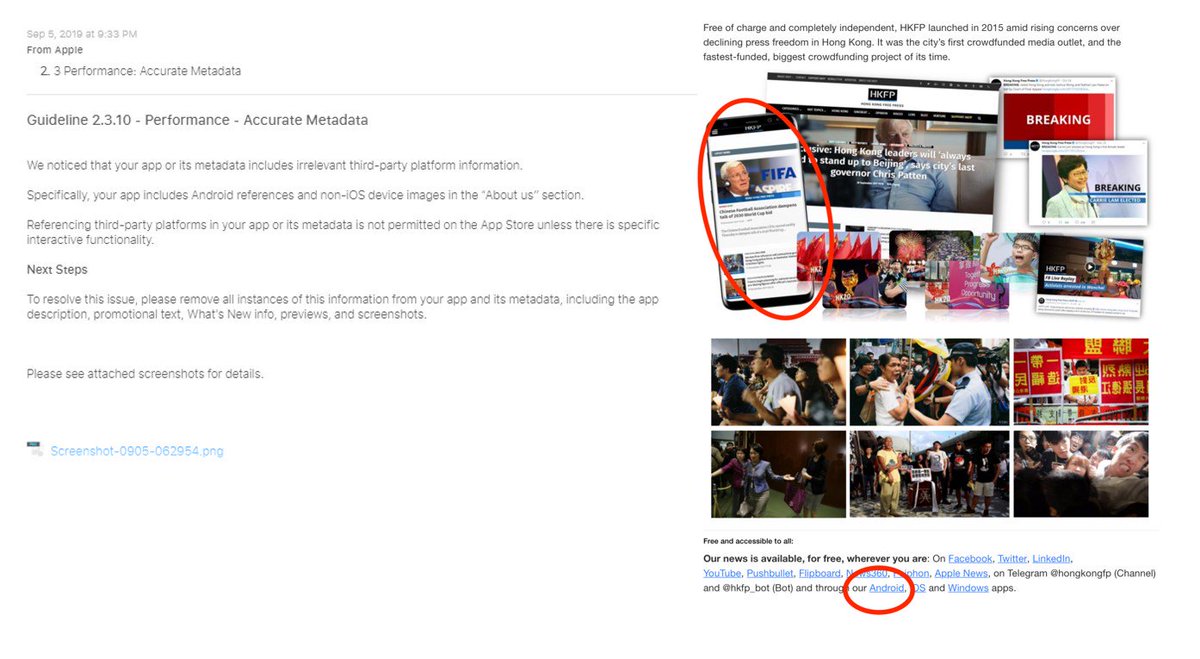The width and height of the screenshot is (1200, 659).
Task: Select the street protesters with placard photo
Action: (x=929, y=474)
